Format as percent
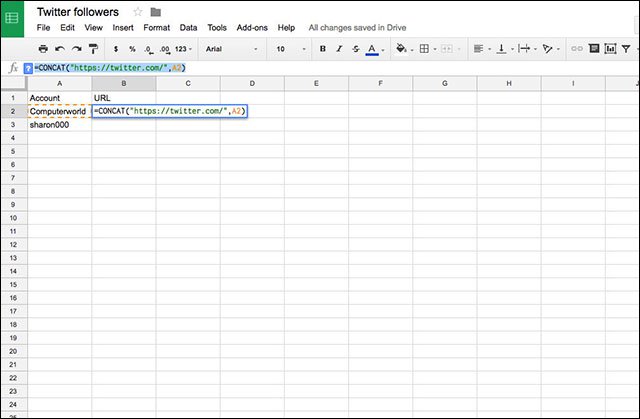Screen dimensions: 640x419 click(132, 49)
